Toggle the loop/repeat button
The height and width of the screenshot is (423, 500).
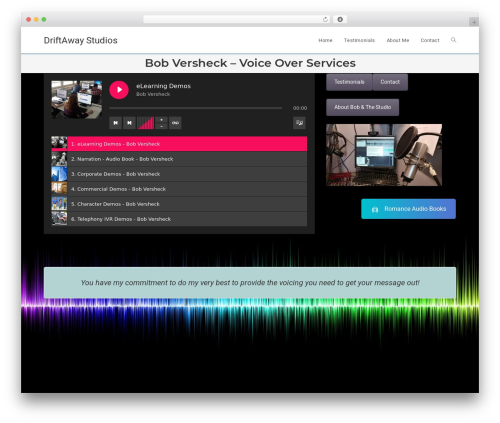click(175, 123)
